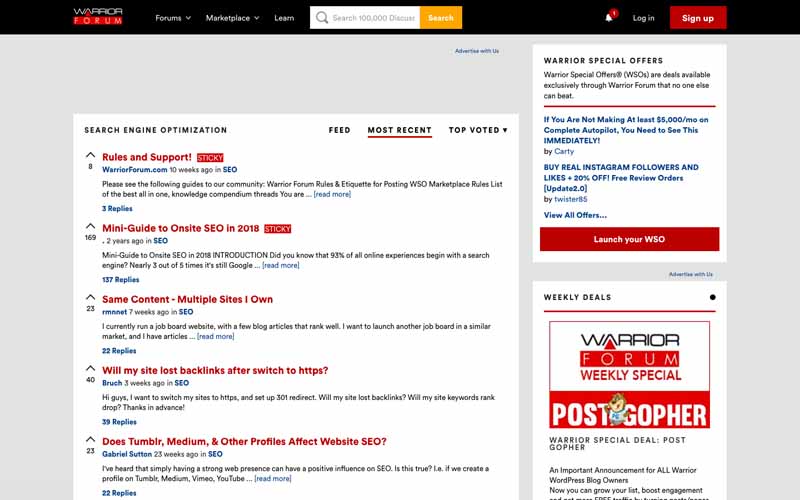Viewport: 800px width, 500px height.
Task: Click the twister85 author link
Action: [570, 199]
